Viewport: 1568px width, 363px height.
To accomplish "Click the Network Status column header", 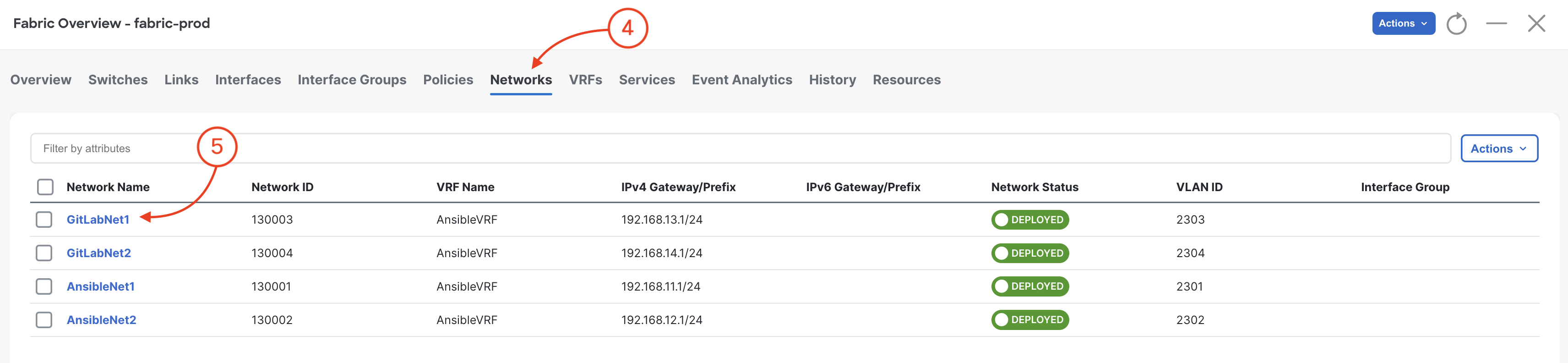I will point(1034,187).
